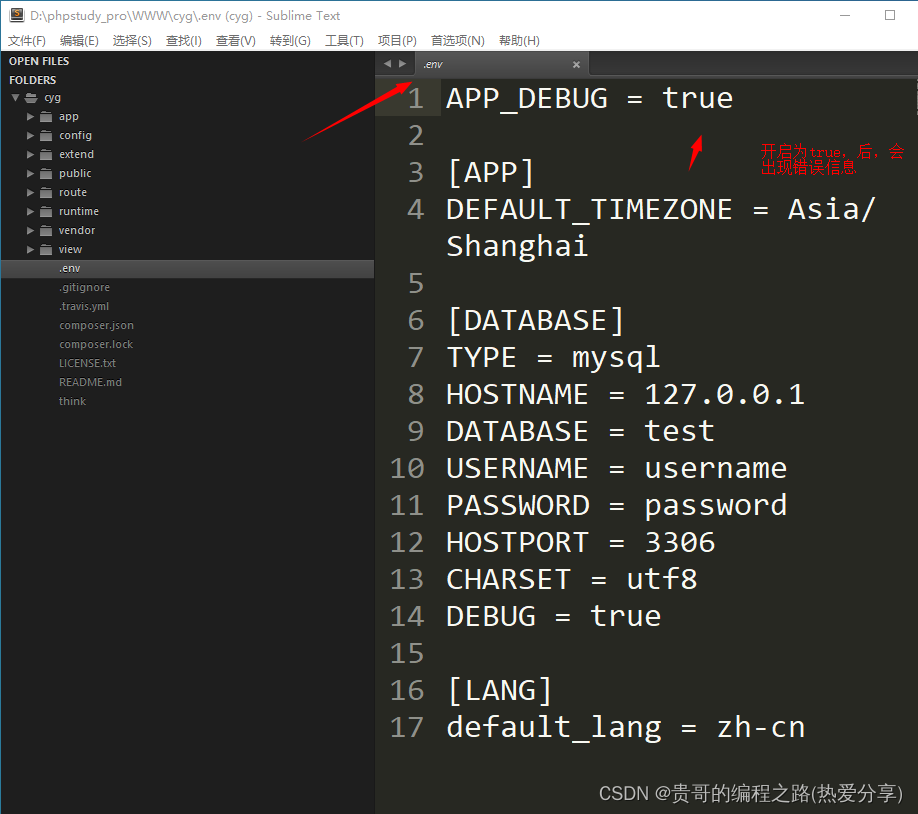Click line number 1 in gutter

point(416,98)
